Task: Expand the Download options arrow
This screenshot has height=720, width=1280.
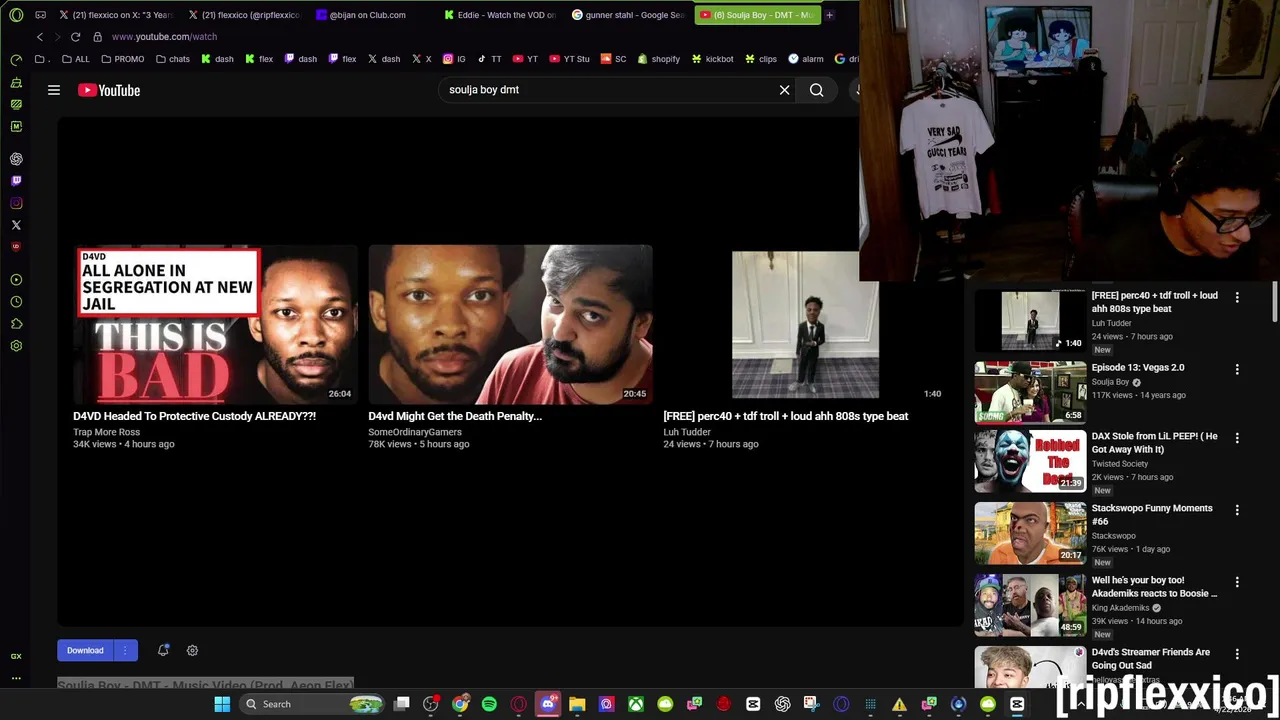Action: [125, 650]
